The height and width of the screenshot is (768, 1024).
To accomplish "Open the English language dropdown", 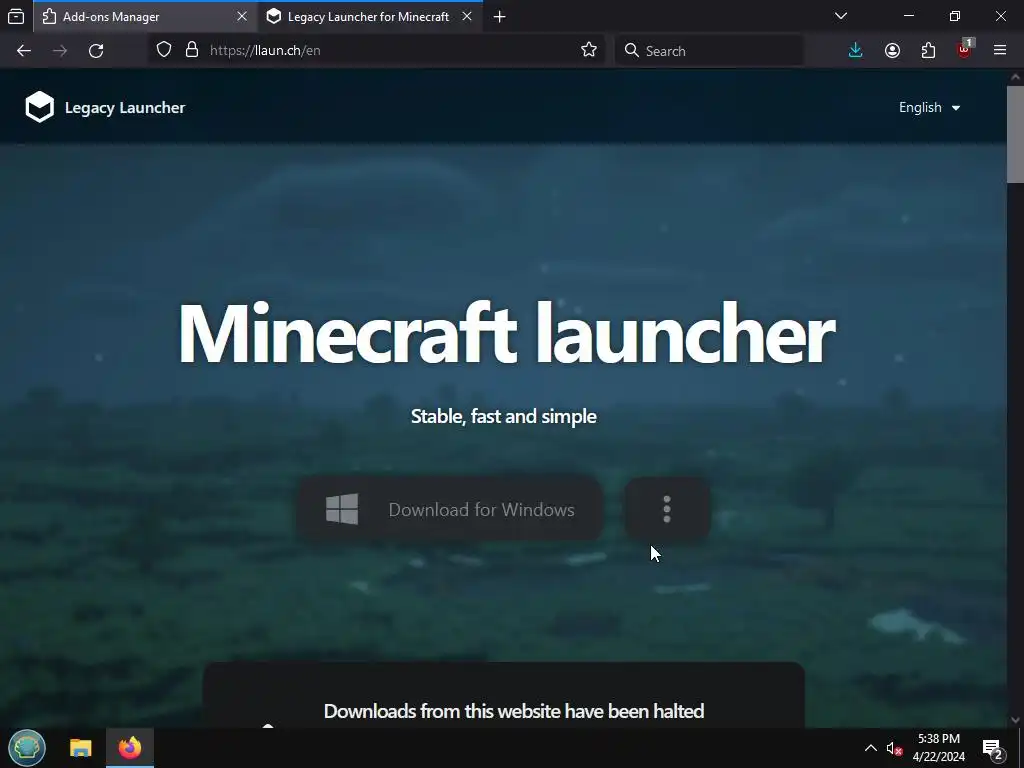I will 929,108.
